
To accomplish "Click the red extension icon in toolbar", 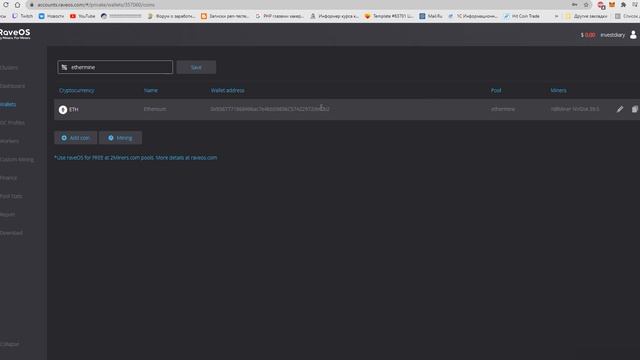I will click(600, 5).
